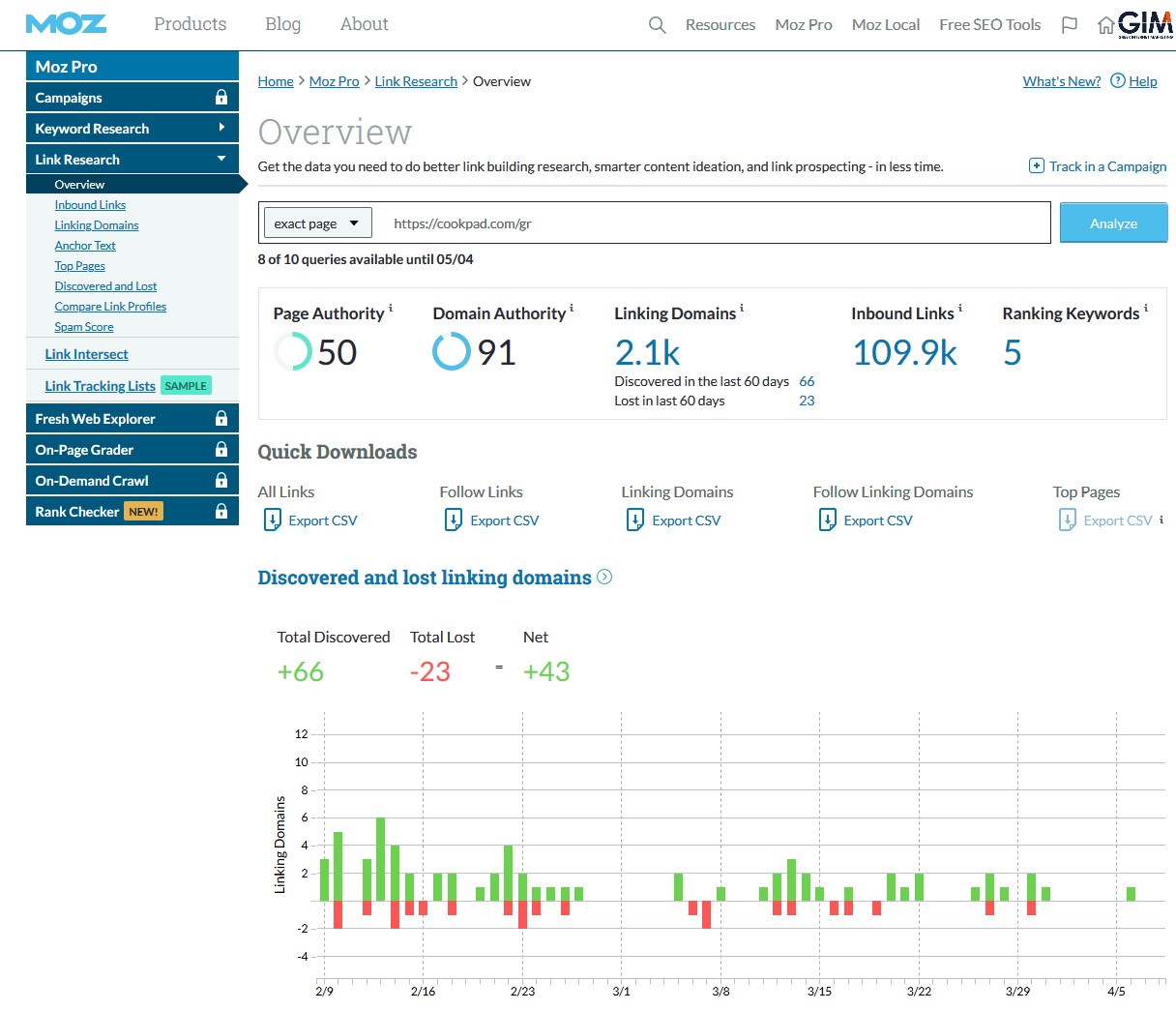1176x1011 pixels.
Task: Click the Moz Pro sidebar header
Action: (132, 67)
